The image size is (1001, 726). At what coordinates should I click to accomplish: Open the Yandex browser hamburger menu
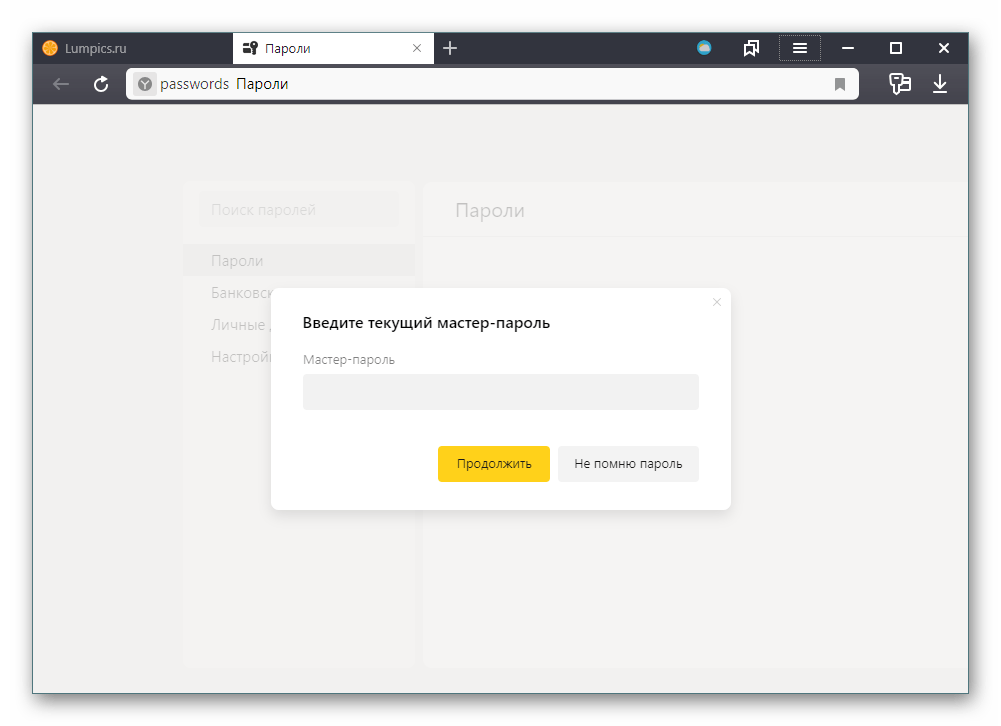(x=800, y=48)
